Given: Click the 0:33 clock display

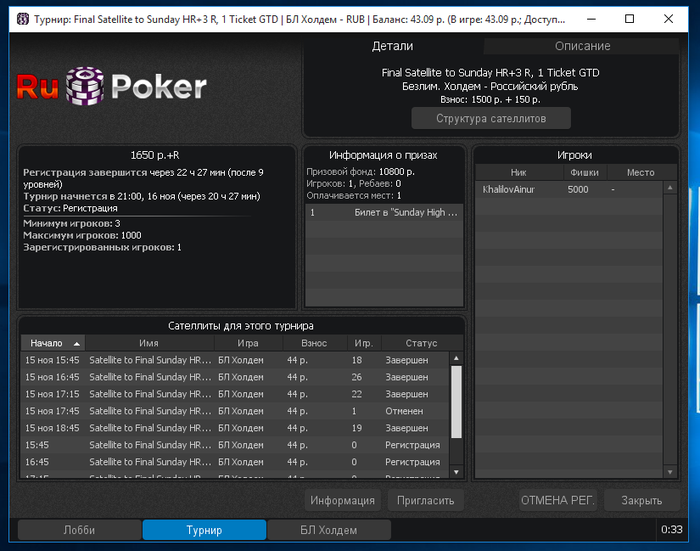Looking at the screenshot, I should coord(671,530).
